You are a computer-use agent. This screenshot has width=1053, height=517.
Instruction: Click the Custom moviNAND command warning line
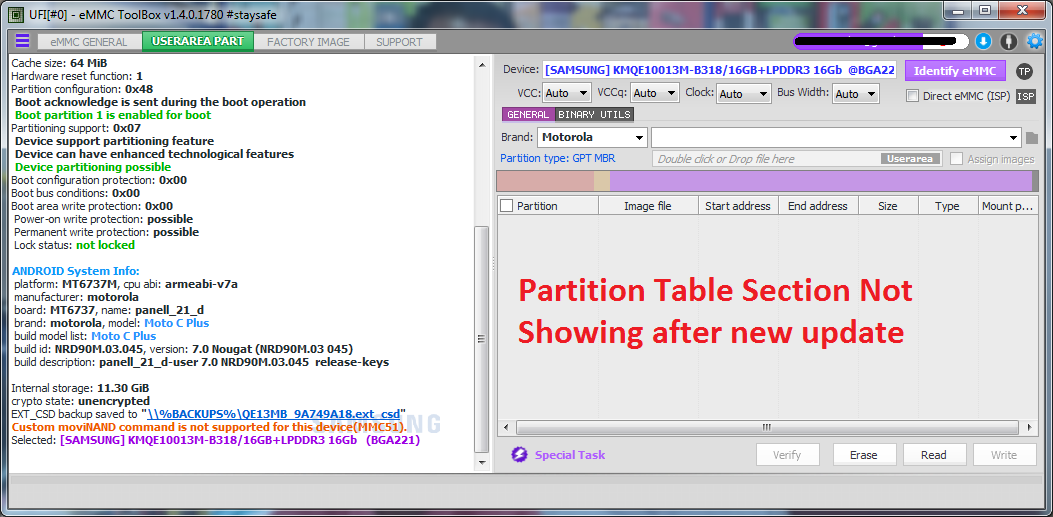click(209, 427)
